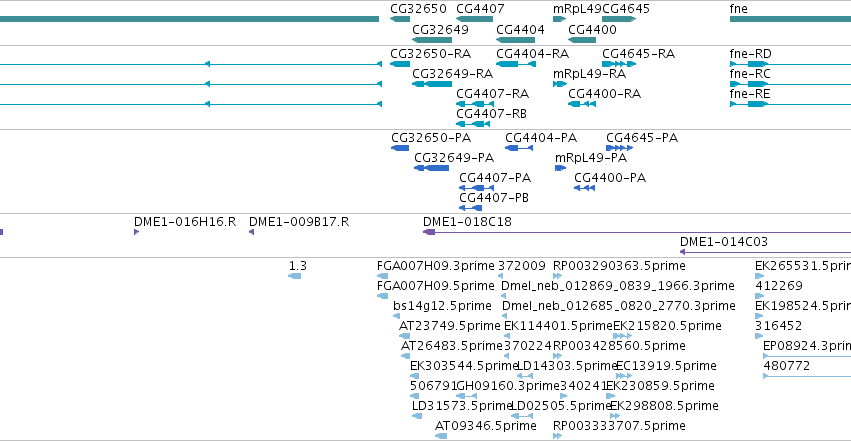Click the fne-RC transcript
This screenshot has height=441, width=851.
click(x=790, y=84)
